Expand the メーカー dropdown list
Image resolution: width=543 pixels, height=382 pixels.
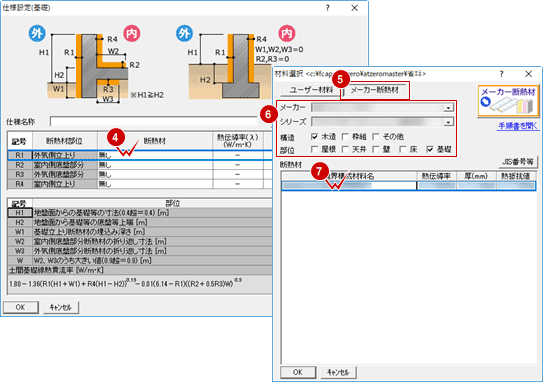(x=448, y=108)
